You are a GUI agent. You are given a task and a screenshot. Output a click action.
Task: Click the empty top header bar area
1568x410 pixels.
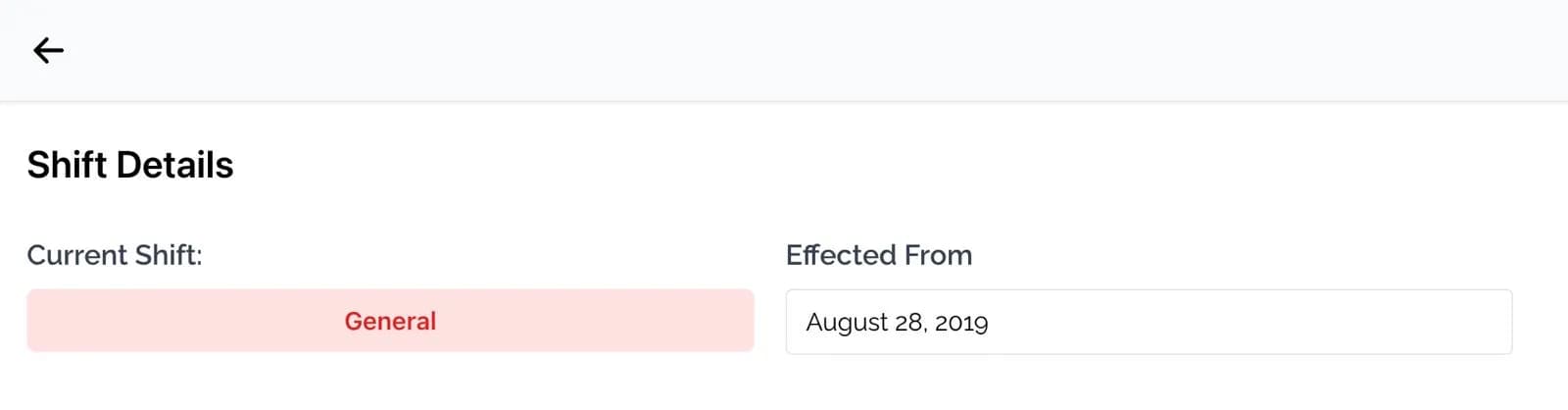[x=784, y=50]
